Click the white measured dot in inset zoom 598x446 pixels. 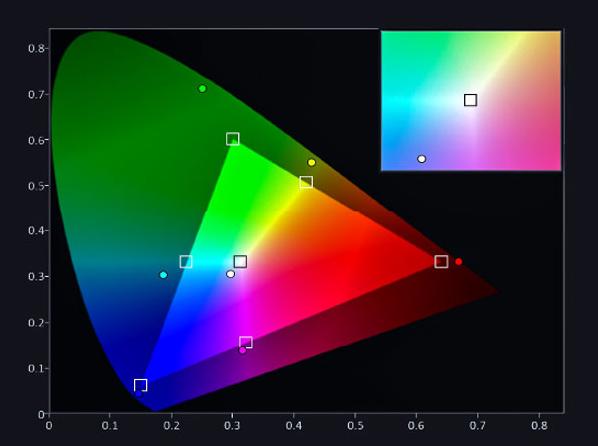tap(421, 159)
